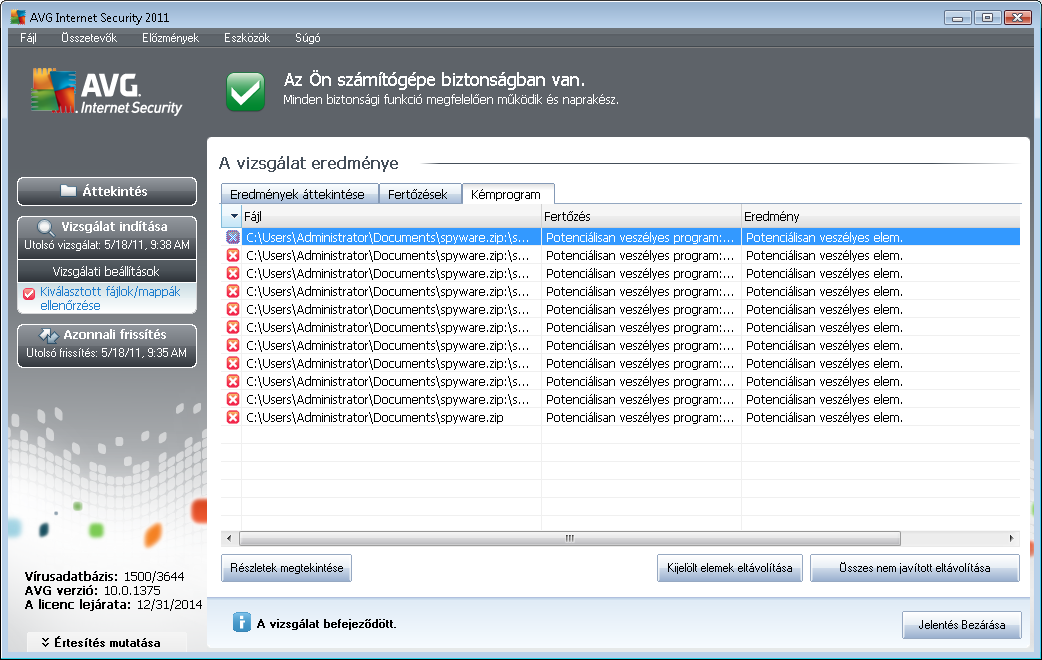This screenshot has width=1042, height=660.
Task: Switch to the Fertőzések tab
Action: [419, 194]
